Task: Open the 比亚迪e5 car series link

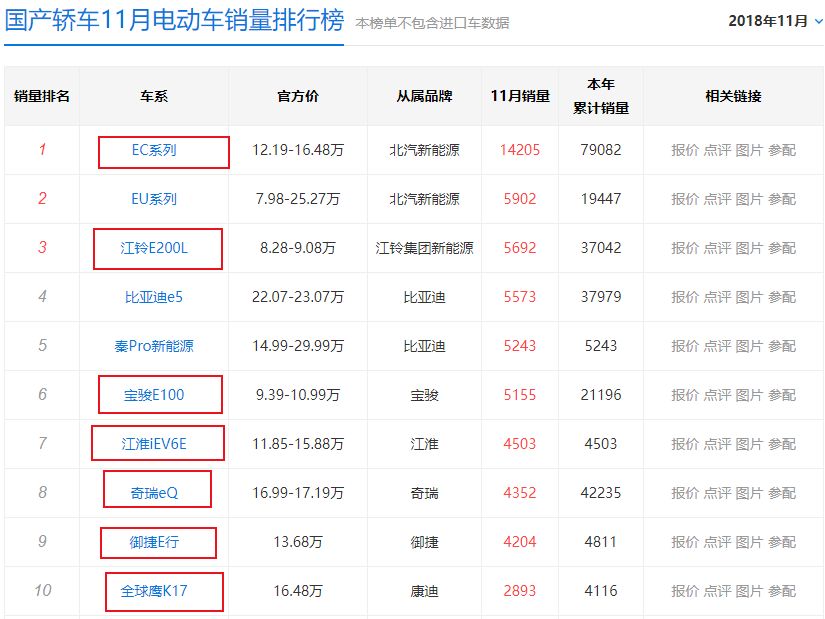Action: click(x=154, y=297)
